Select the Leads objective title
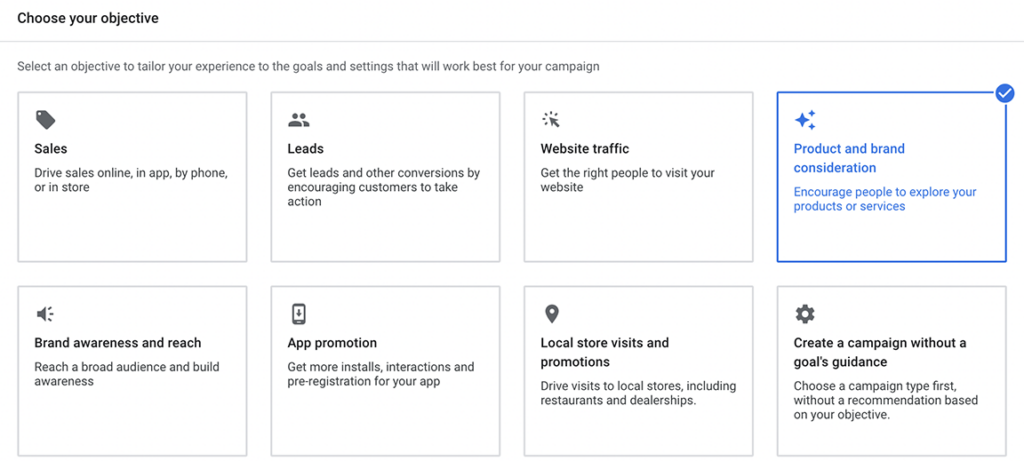This screenshot has width=1024, height=461. (305, 149)
